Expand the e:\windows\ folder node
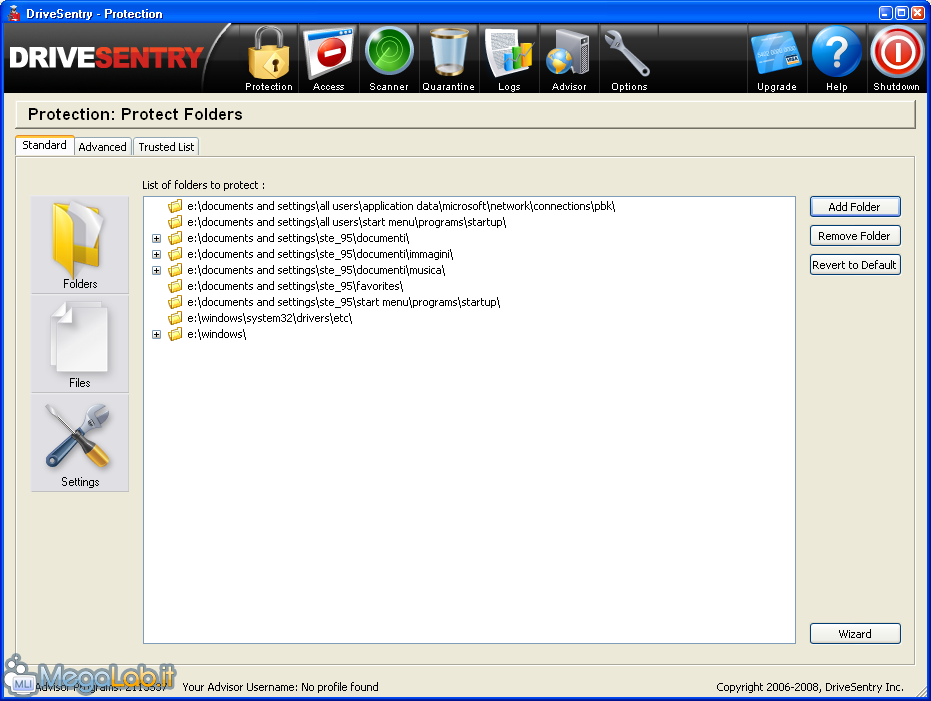Viewport: 931px width, 701px height. click(156, 335)
